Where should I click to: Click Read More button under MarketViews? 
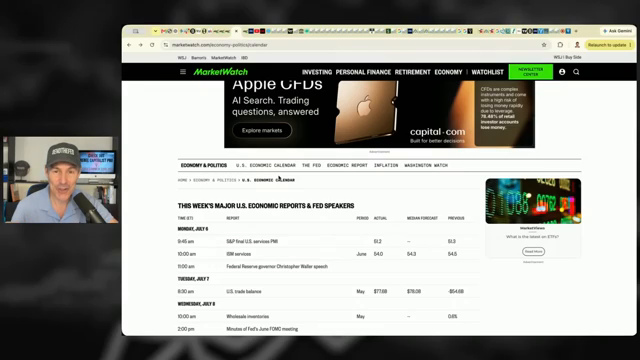coord(533,251)
